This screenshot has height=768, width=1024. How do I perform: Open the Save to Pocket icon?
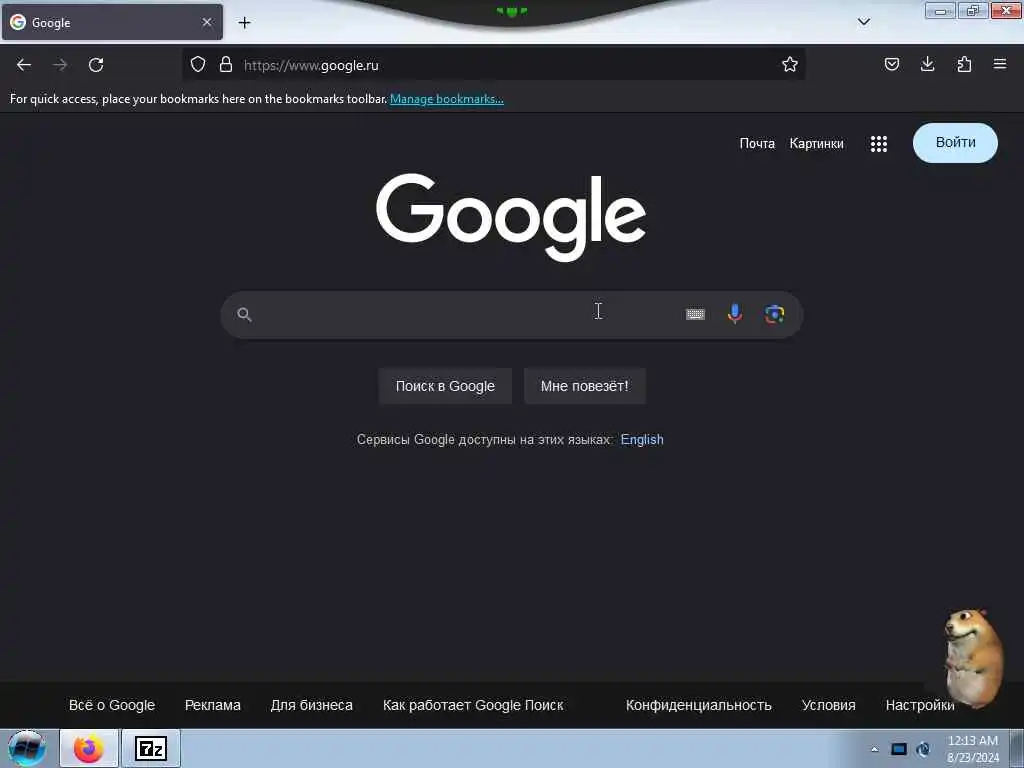tap(891, 64)
